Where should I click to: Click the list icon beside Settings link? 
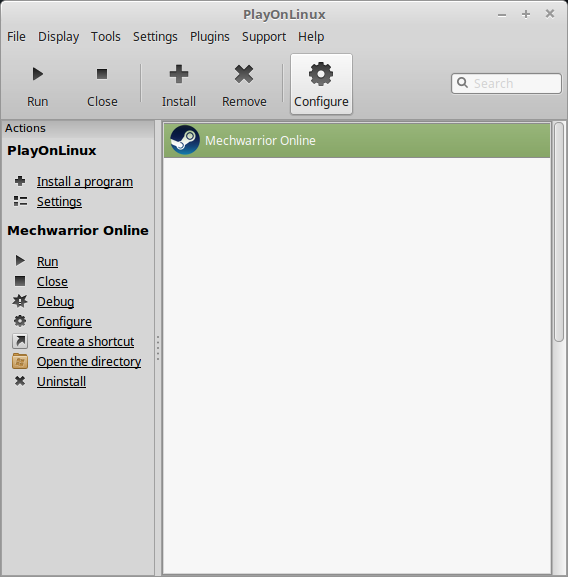20,201
